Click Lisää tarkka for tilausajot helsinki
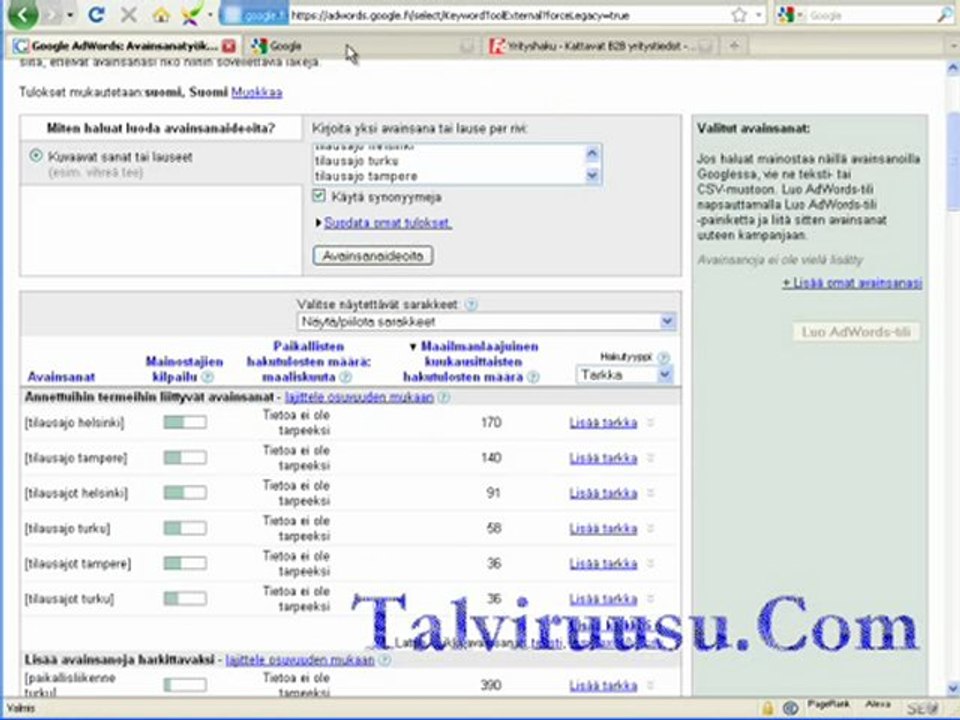960x720 pixels. click(603, 493)
